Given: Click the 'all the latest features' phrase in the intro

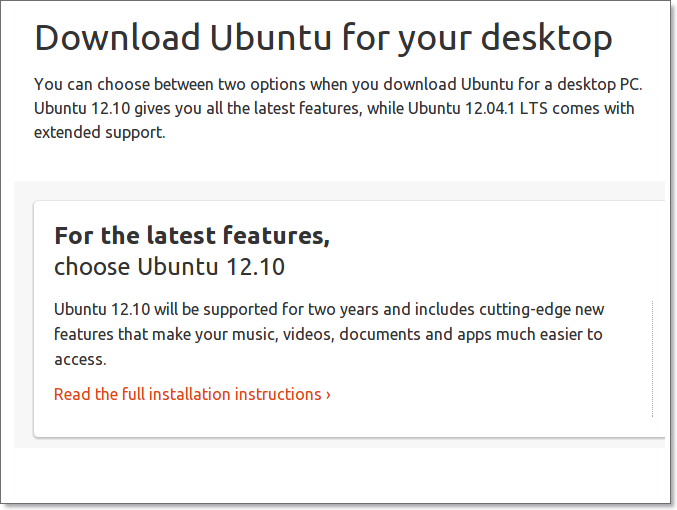Looking at the screenshot, I should tap(257, 108).
